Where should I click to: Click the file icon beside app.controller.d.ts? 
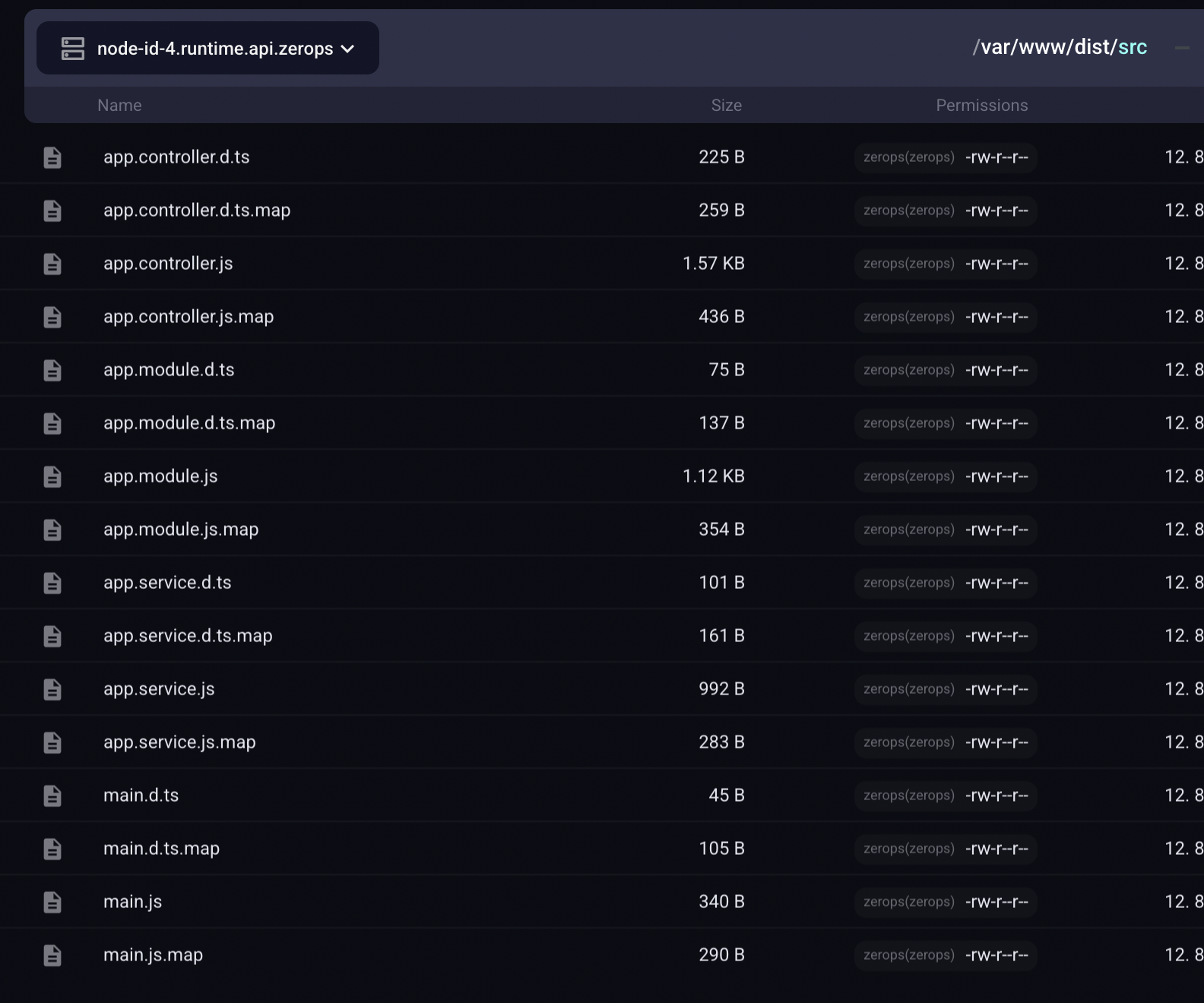coord(52,157)
